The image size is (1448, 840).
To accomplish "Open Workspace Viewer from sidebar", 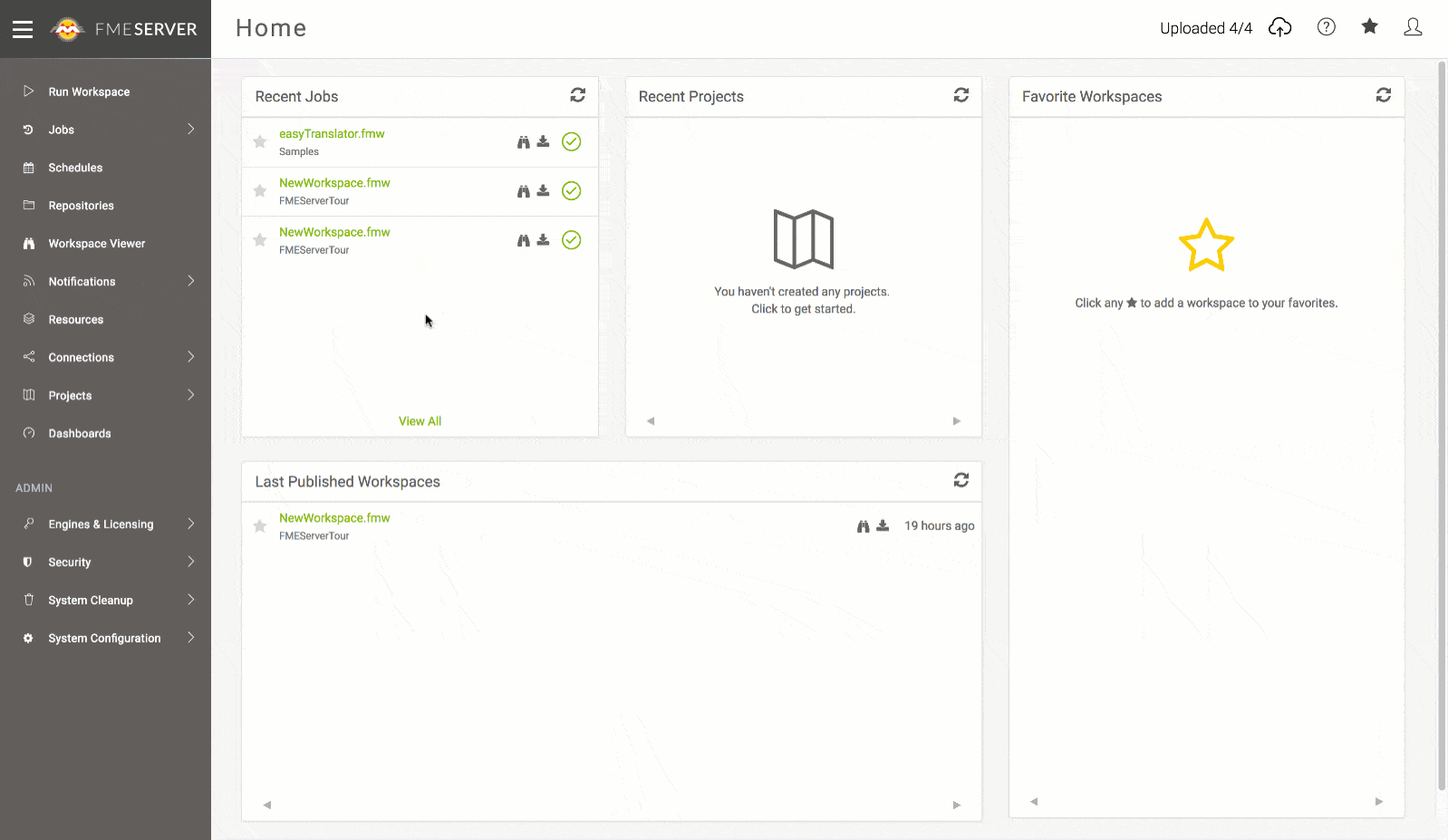I will click(x=97, y=244).
